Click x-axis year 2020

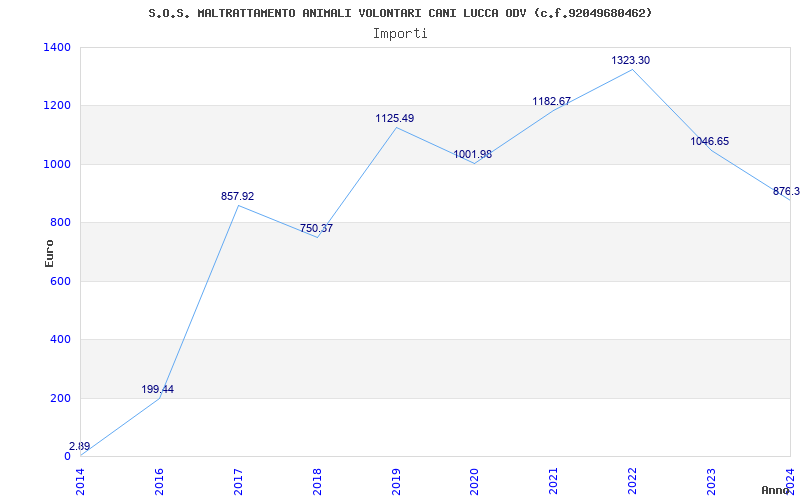point(474,481)
